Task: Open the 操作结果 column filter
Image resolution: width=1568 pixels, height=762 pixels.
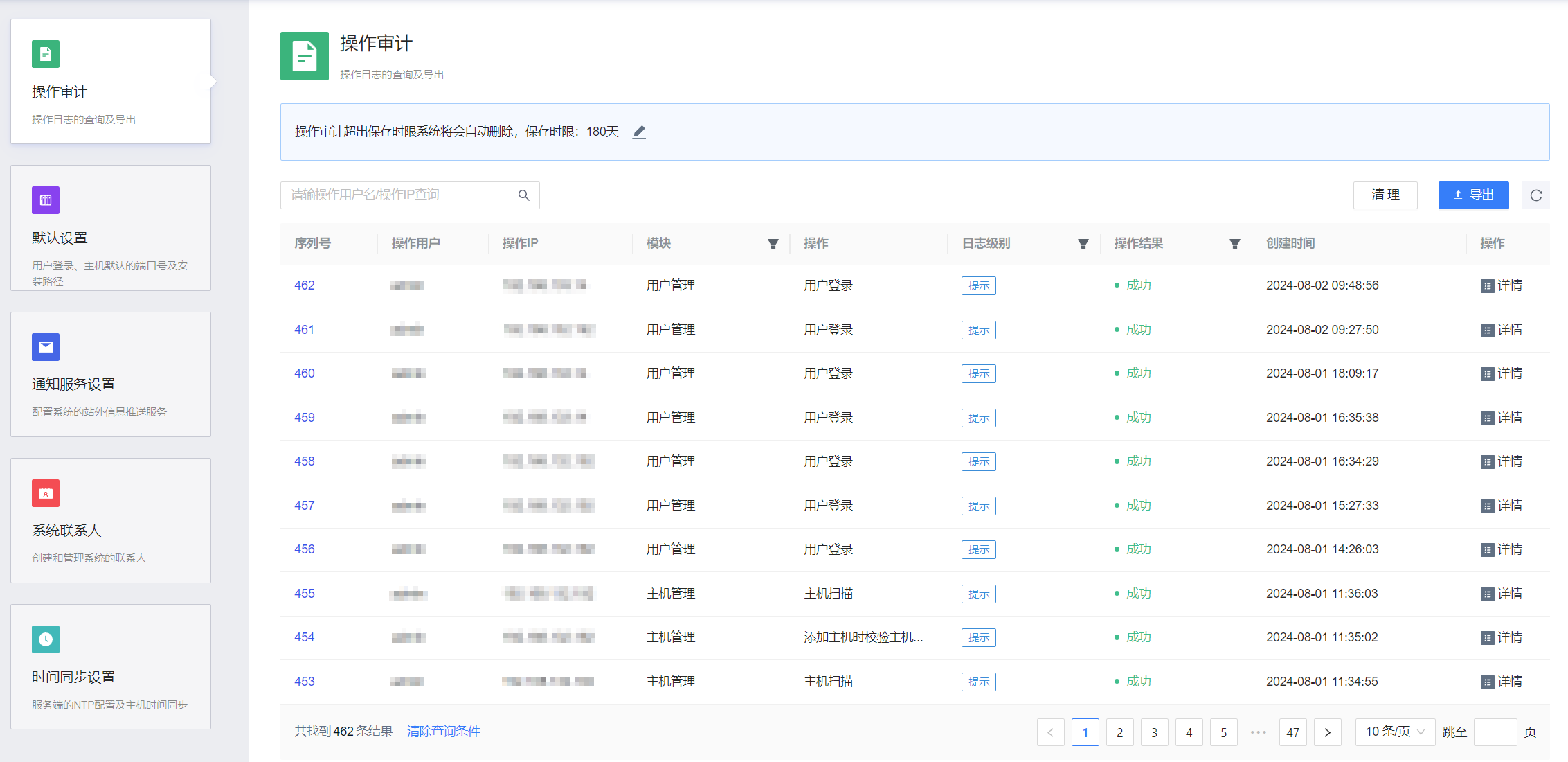Action: 1234,244
